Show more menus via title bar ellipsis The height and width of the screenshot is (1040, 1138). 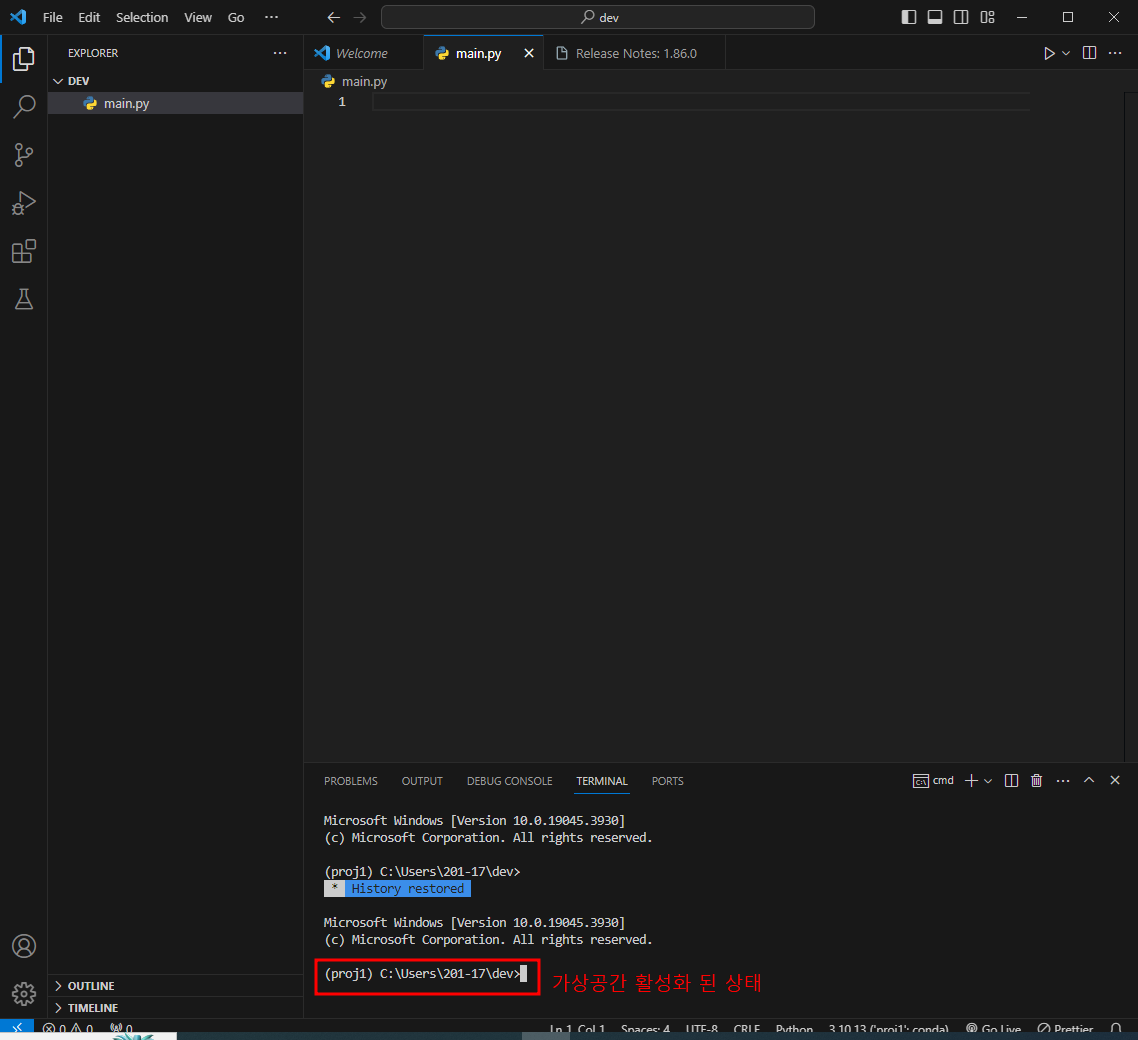[x=271, y=17]
